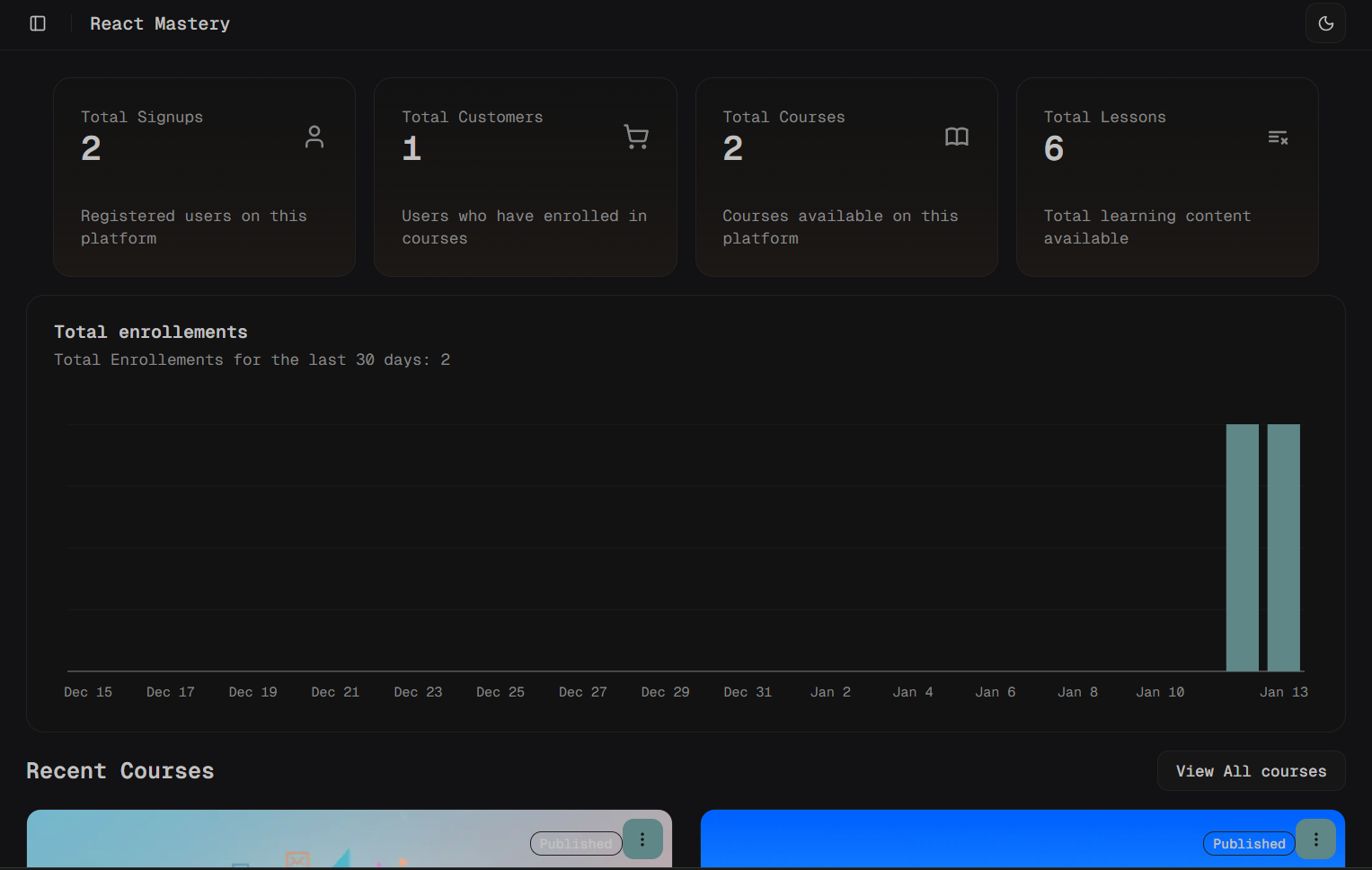The image size is (1372, 870).
Task: Open View All courses
Action: pyautogui.click(x=1251, y=771)
